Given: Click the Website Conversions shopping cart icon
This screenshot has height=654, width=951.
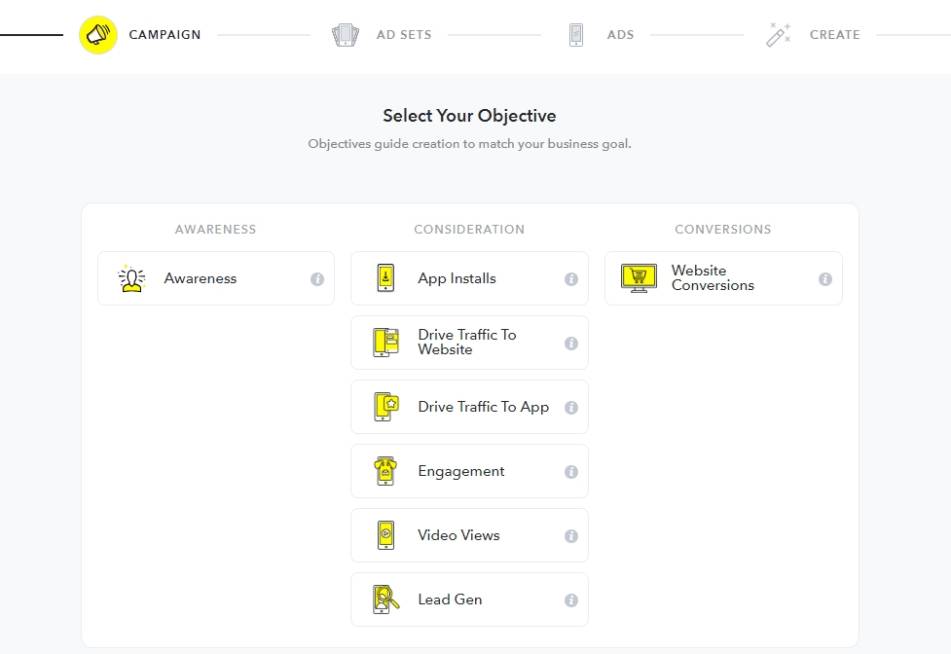Looking at the screenshot, I should [639, 278].
